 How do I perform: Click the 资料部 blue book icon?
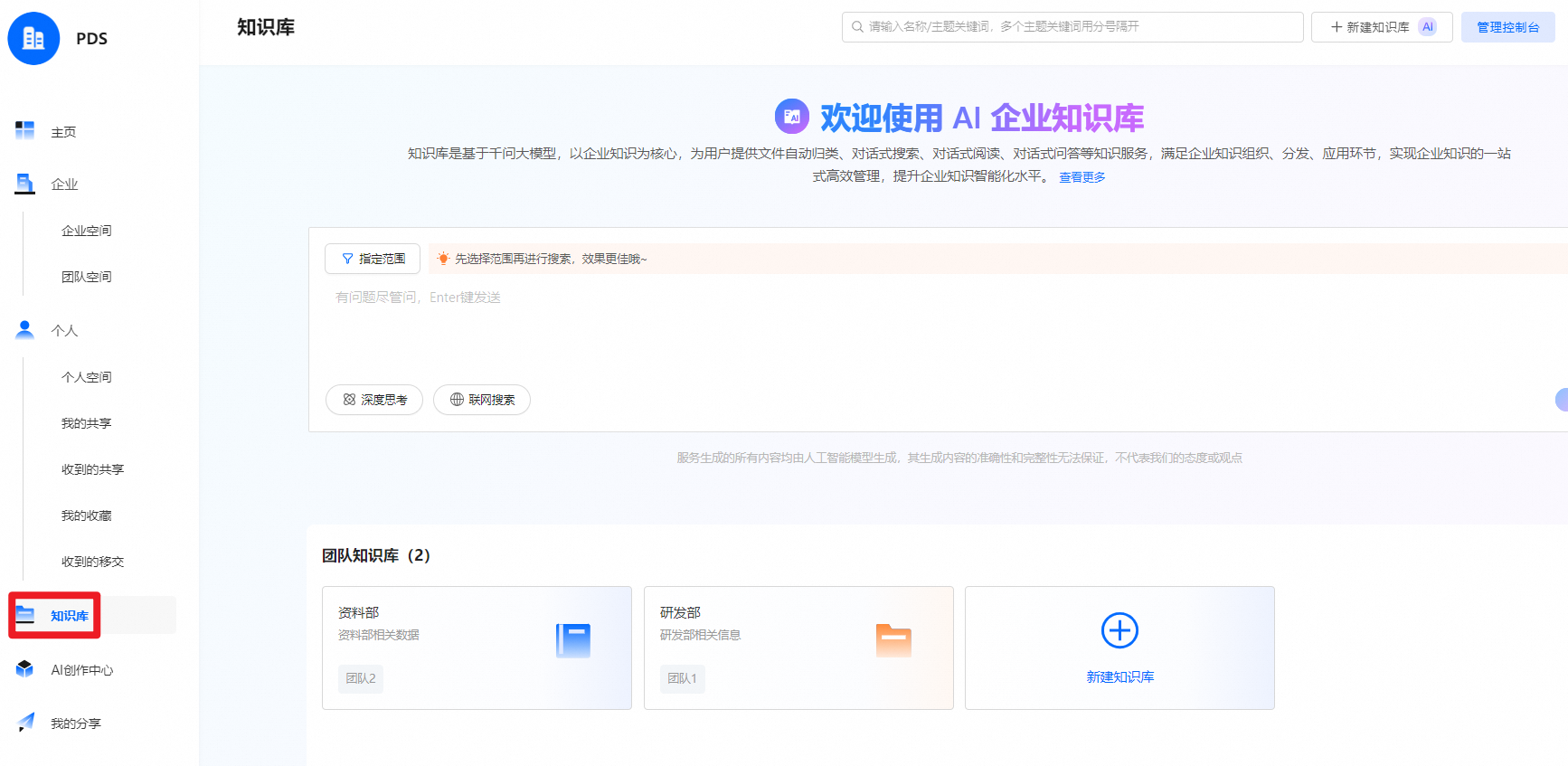pyautogui.click(x=573, y=640)
